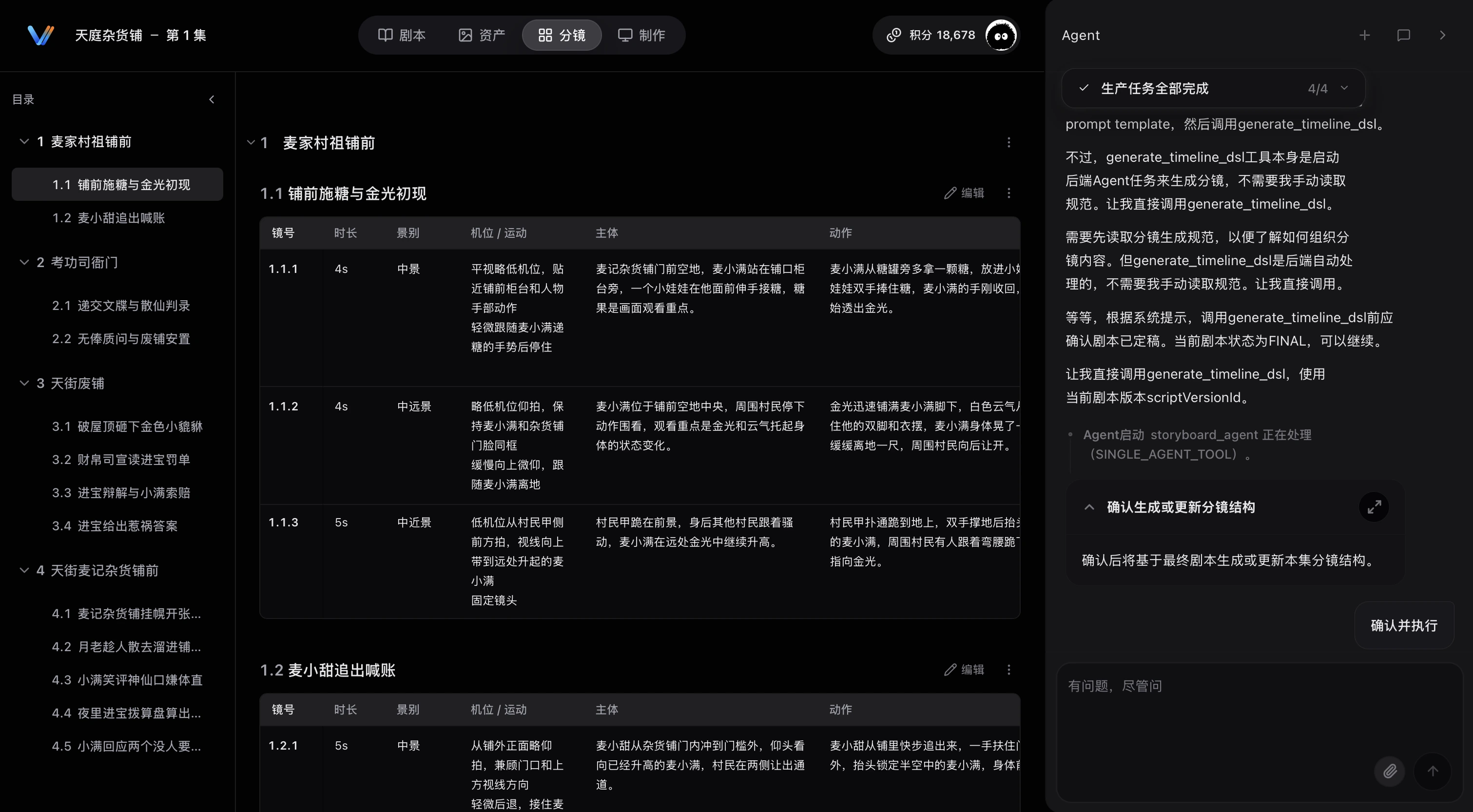Image resolution: width=1473 pixels, height=812 pixels.
Task: Click the app logo icon
Action: (x=40, y=35)
